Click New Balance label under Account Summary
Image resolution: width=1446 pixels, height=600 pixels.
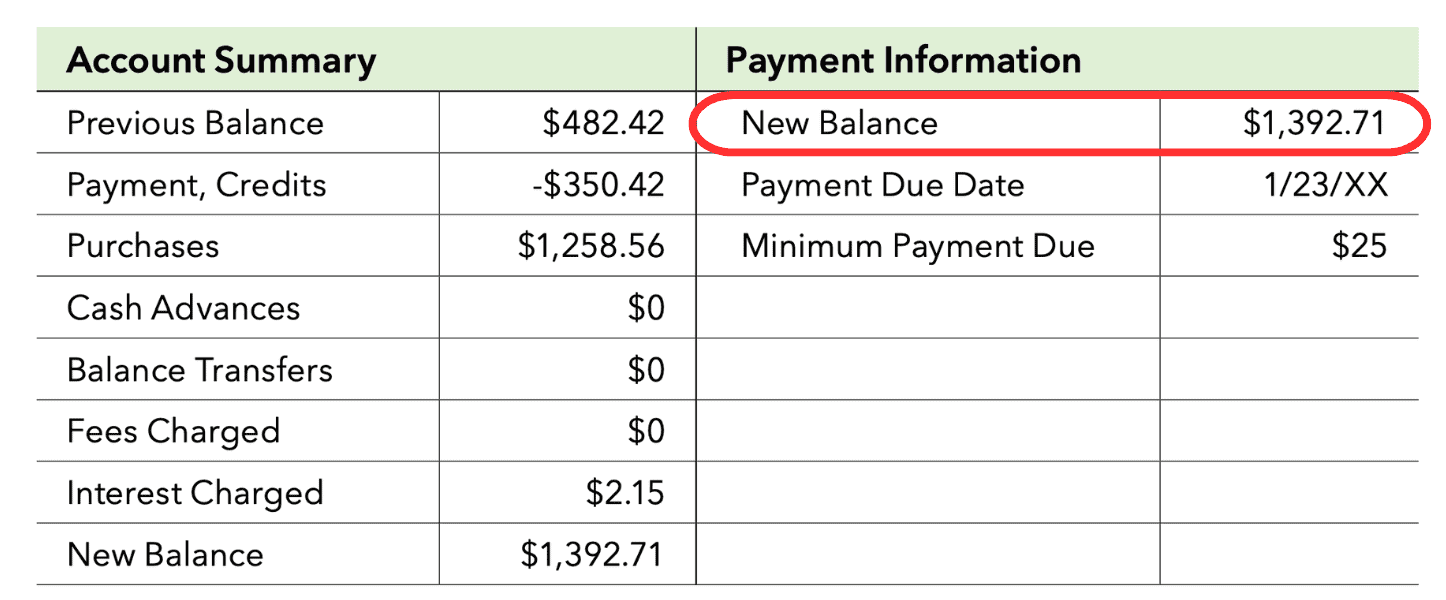pyautogui.click(x=165, y=555)
